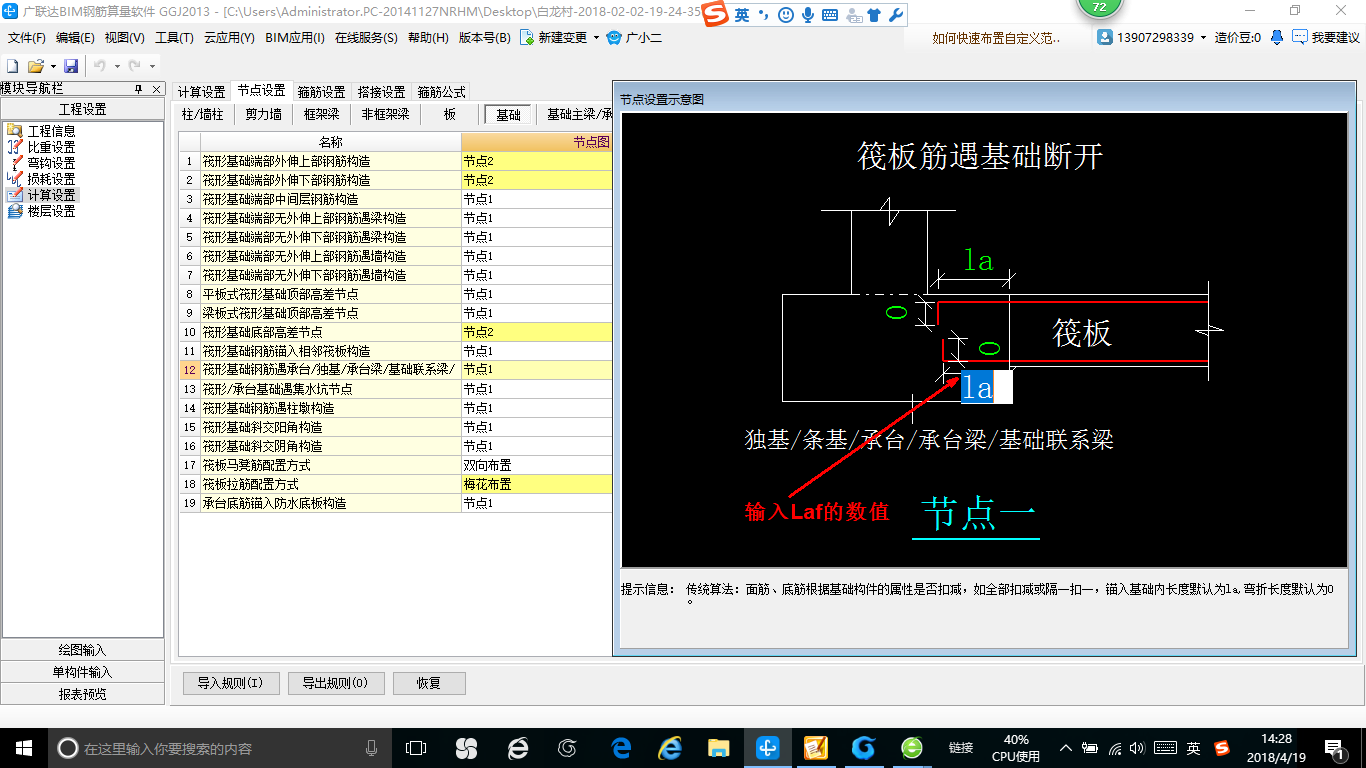Click the Redo arrow icon

(135, 66)
